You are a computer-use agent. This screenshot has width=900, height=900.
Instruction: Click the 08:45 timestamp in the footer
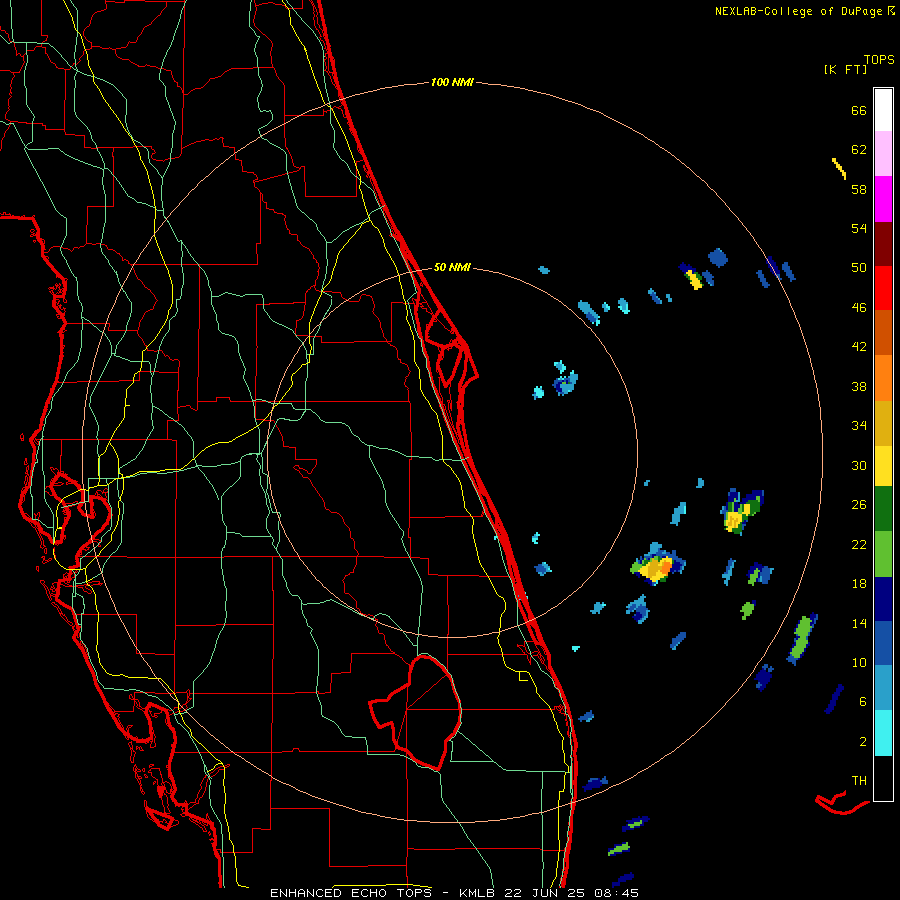click(617, 893)
